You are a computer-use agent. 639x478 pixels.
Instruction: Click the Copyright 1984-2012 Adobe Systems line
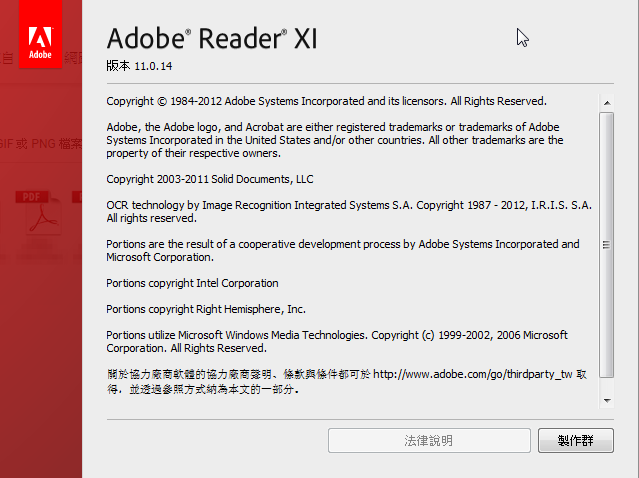[326, 101]
